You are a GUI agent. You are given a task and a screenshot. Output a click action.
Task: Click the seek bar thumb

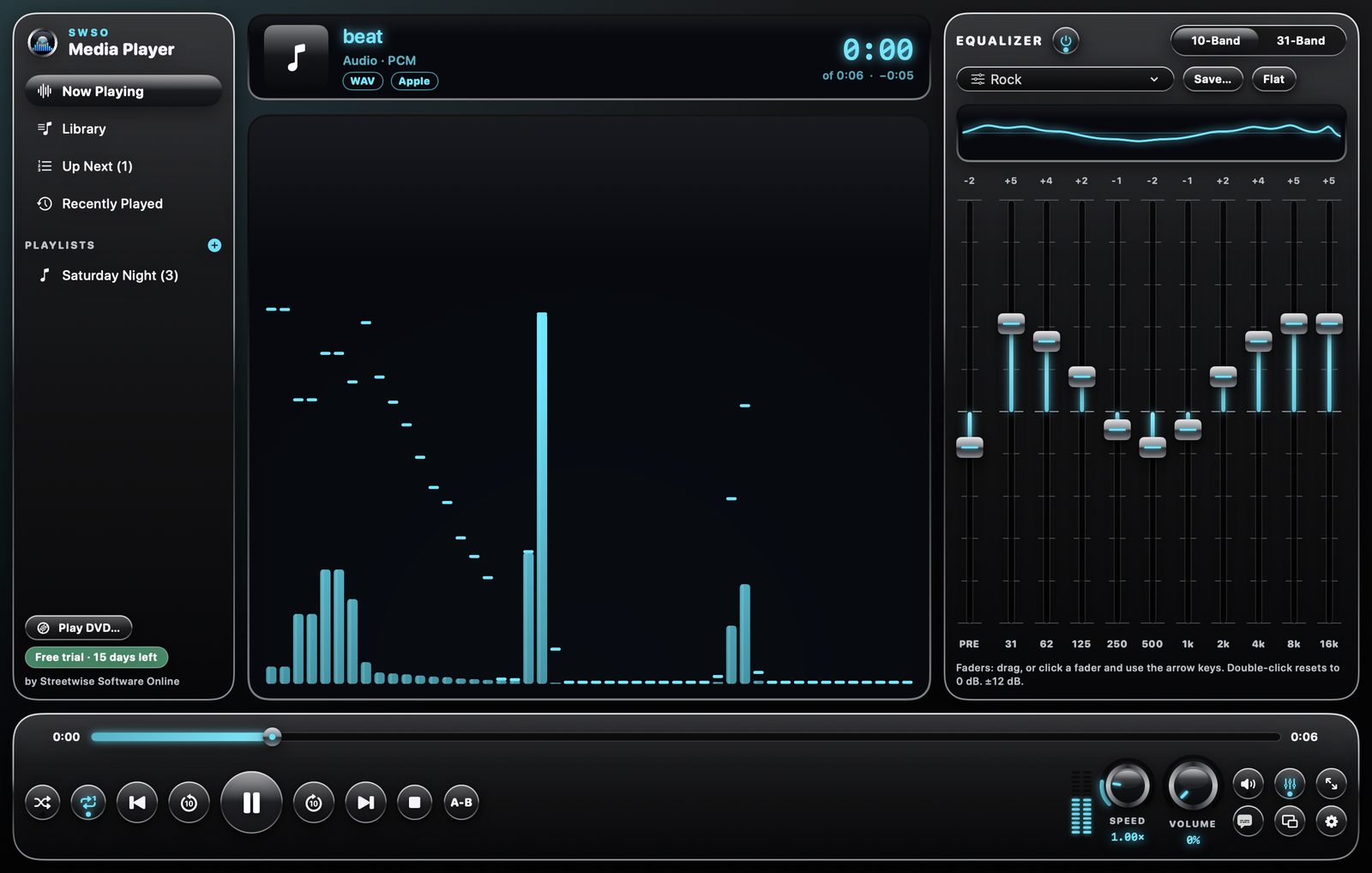click(x=272, y=737)
